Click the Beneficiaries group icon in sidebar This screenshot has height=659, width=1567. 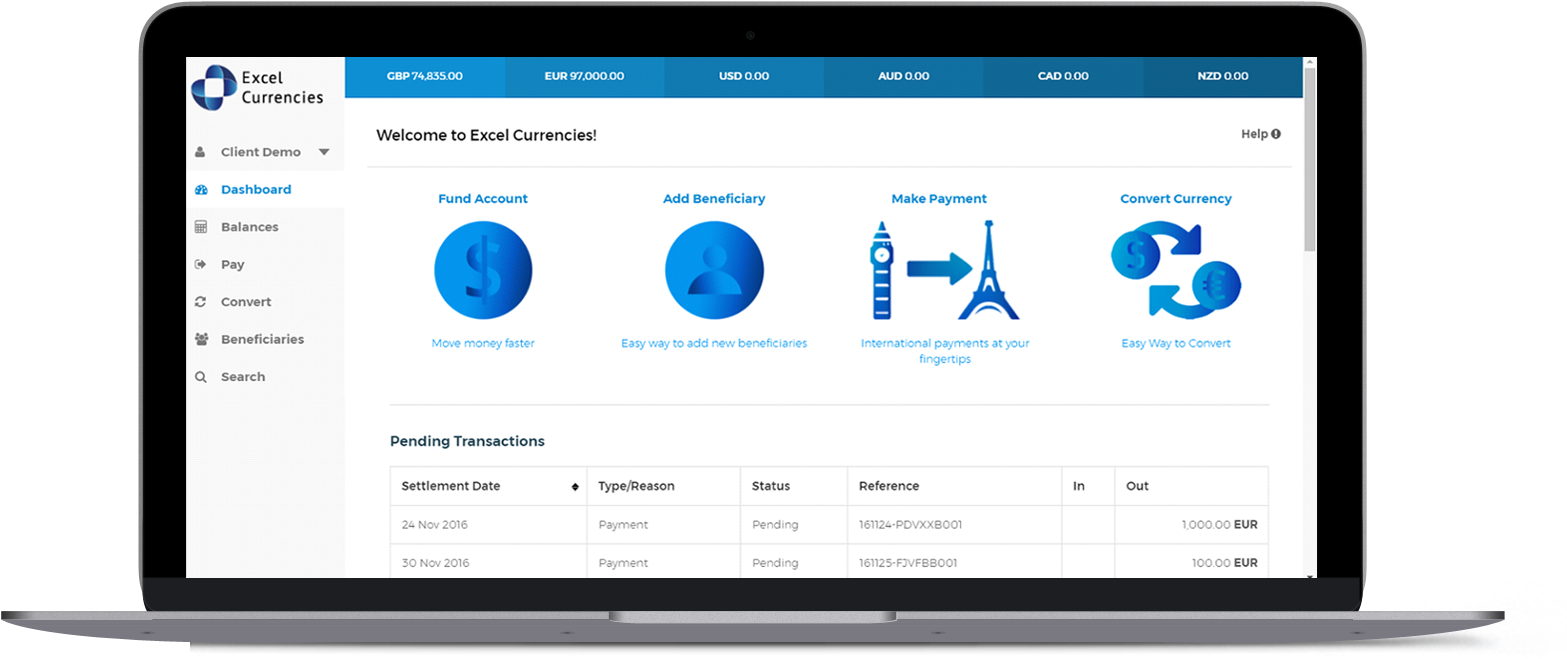[x=201, y=339]
